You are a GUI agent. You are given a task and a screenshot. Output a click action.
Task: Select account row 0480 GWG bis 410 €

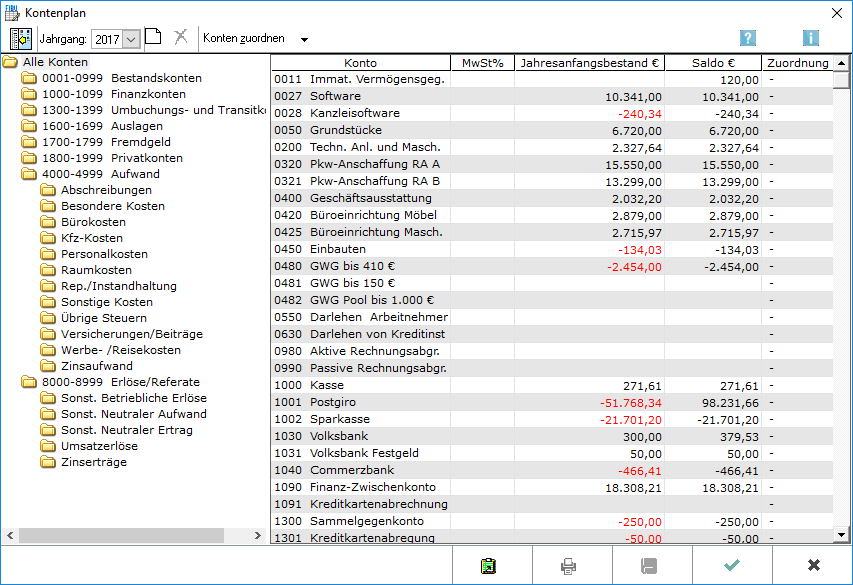point(552,266)
